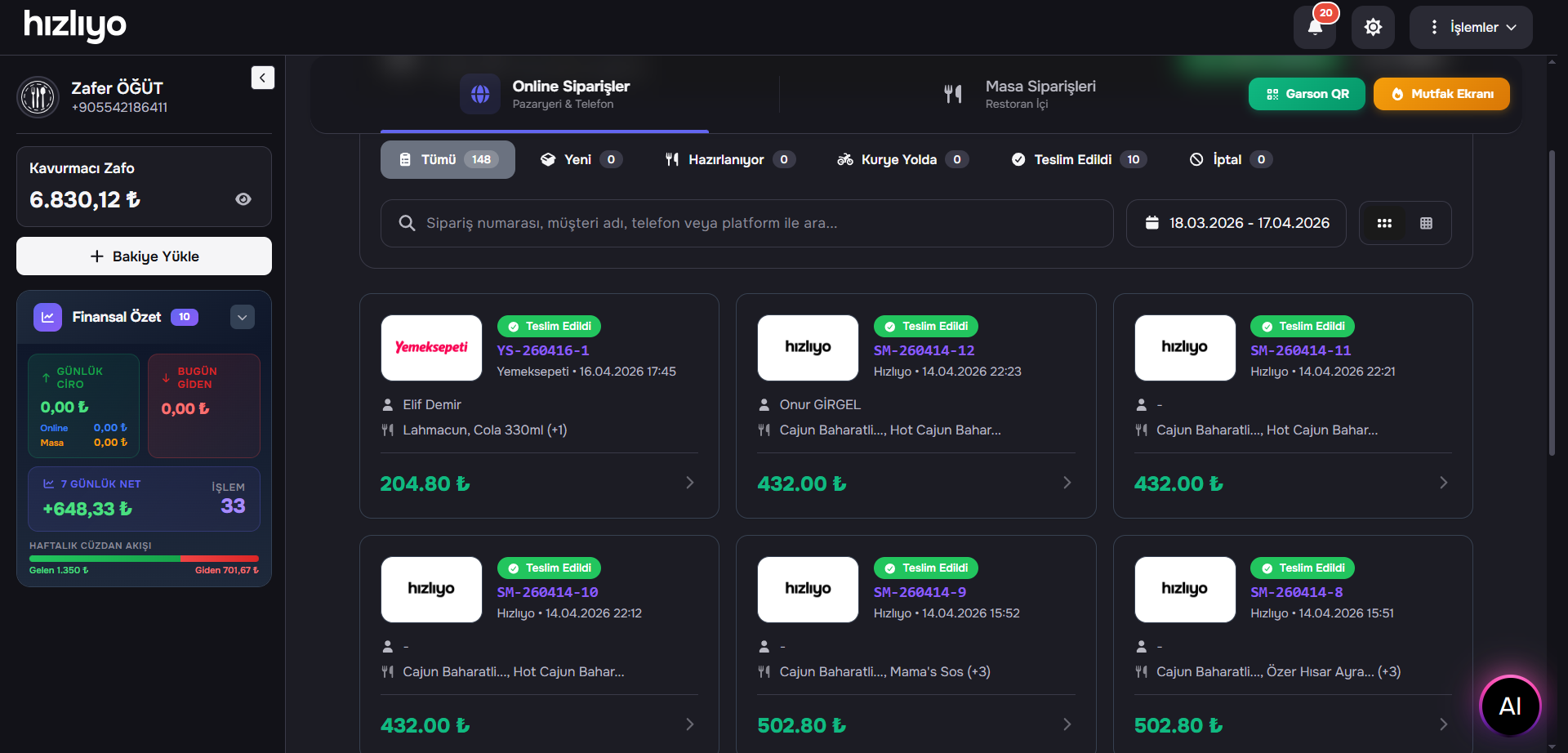Select the Teslim Edildi orders filter
This screenshot has width=1568, height=753.
[1078, 159]
